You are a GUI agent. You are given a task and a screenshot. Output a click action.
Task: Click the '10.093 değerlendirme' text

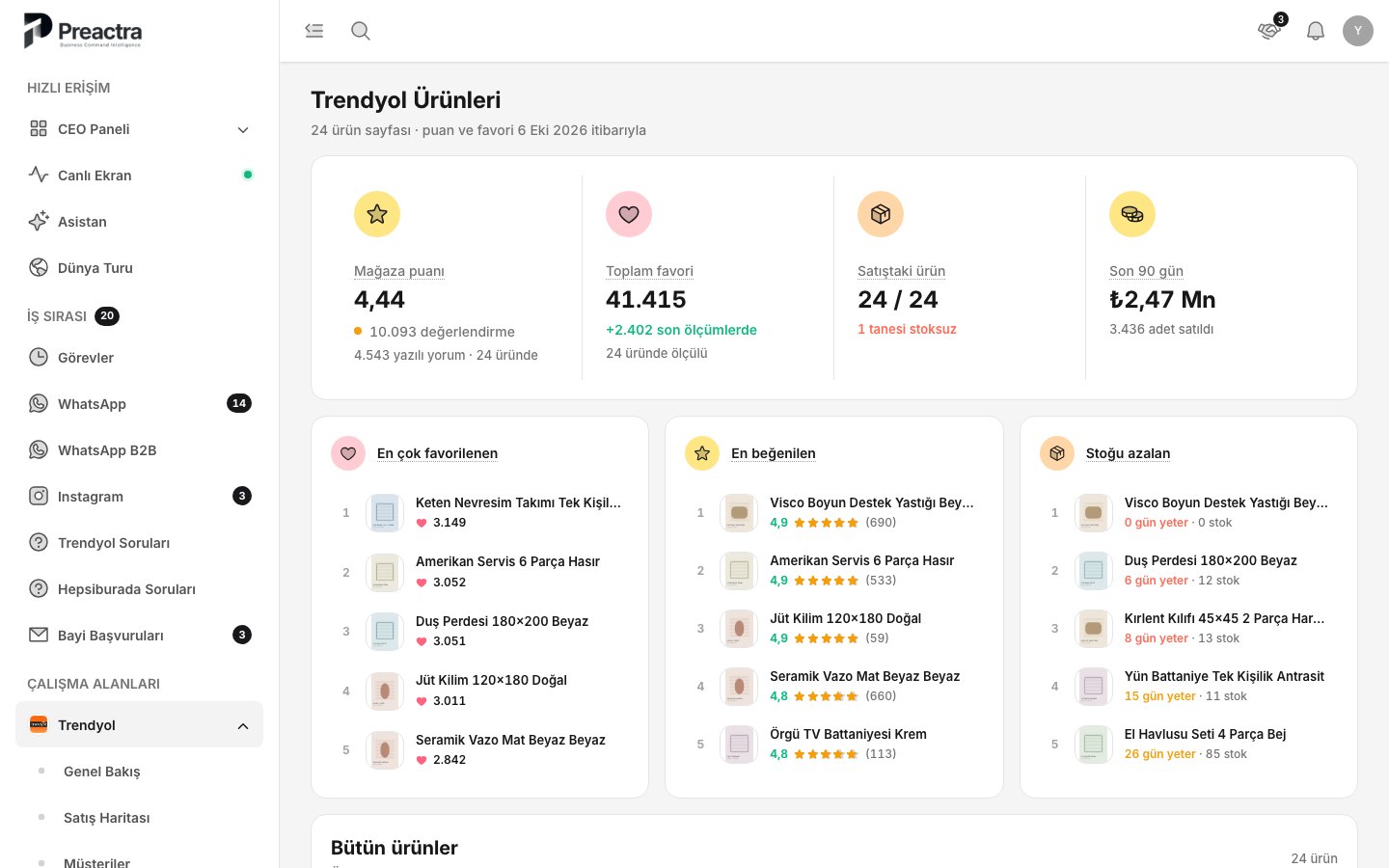tap(442, 332)
